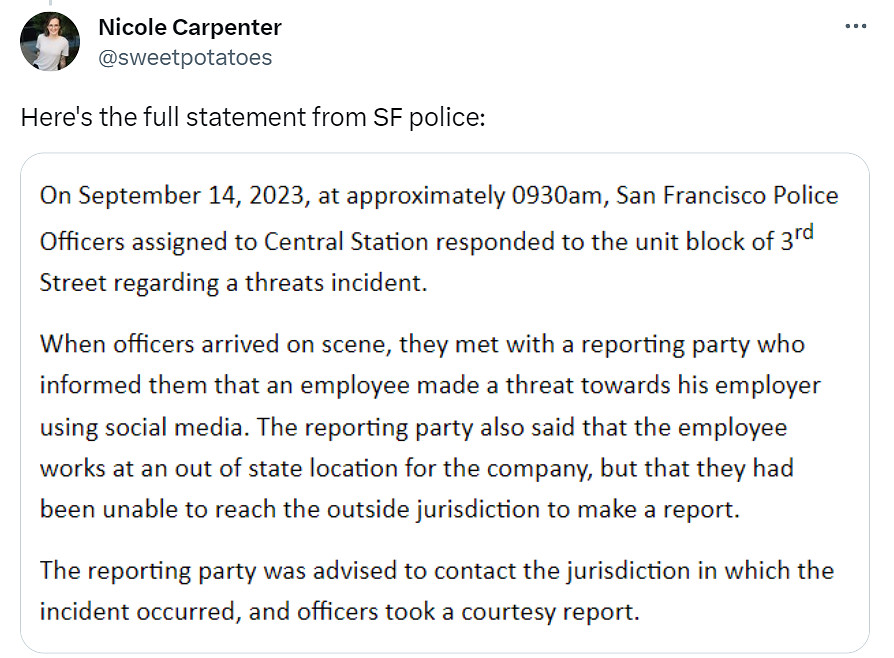Select the display name Nicole Carpenter
This screenshot has height=658, width=894.
[x=188, y=27]
